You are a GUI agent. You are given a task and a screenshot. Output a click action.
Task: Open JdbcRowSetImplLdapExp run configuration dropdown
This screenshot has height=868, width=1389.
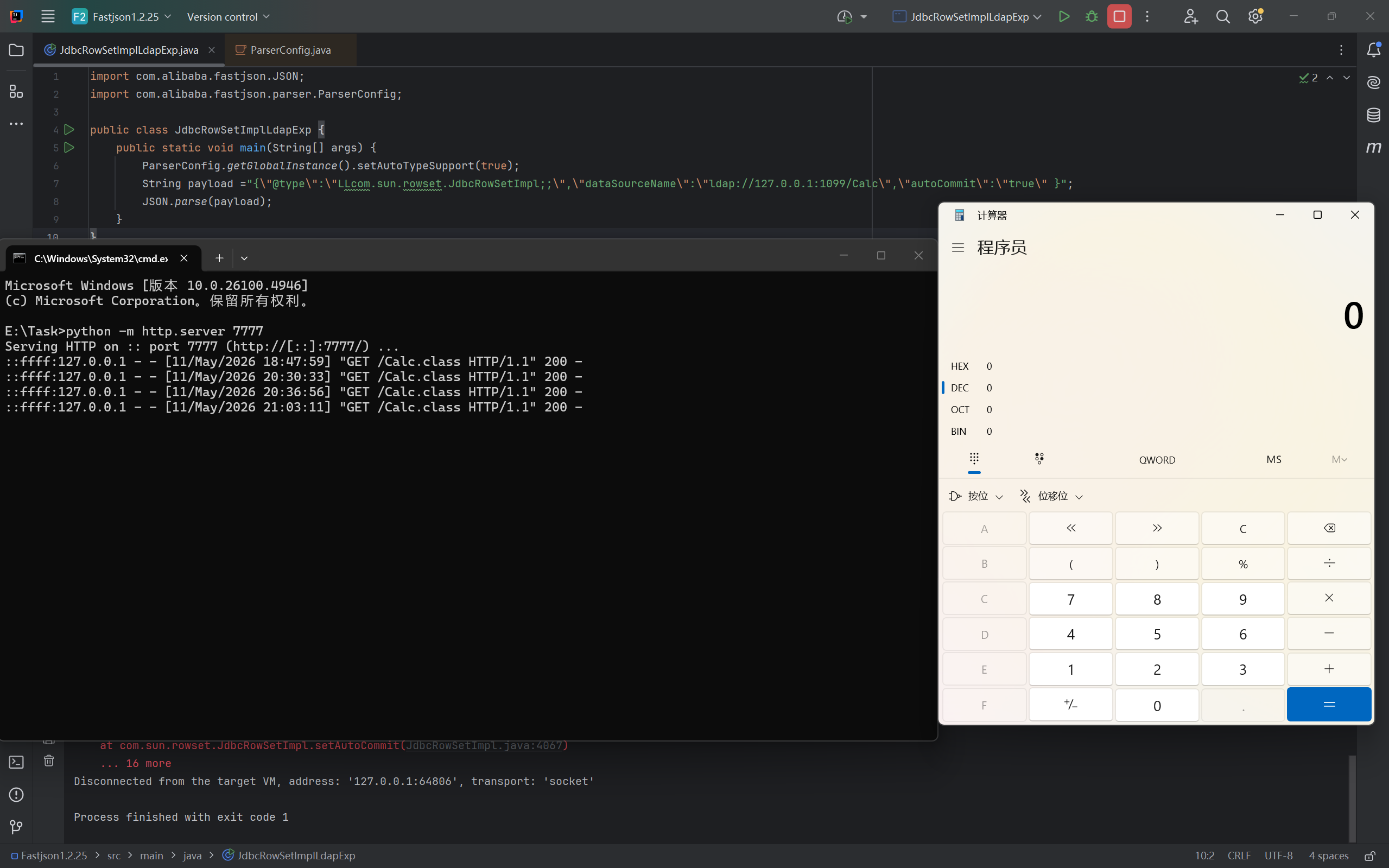pos(967,17)
